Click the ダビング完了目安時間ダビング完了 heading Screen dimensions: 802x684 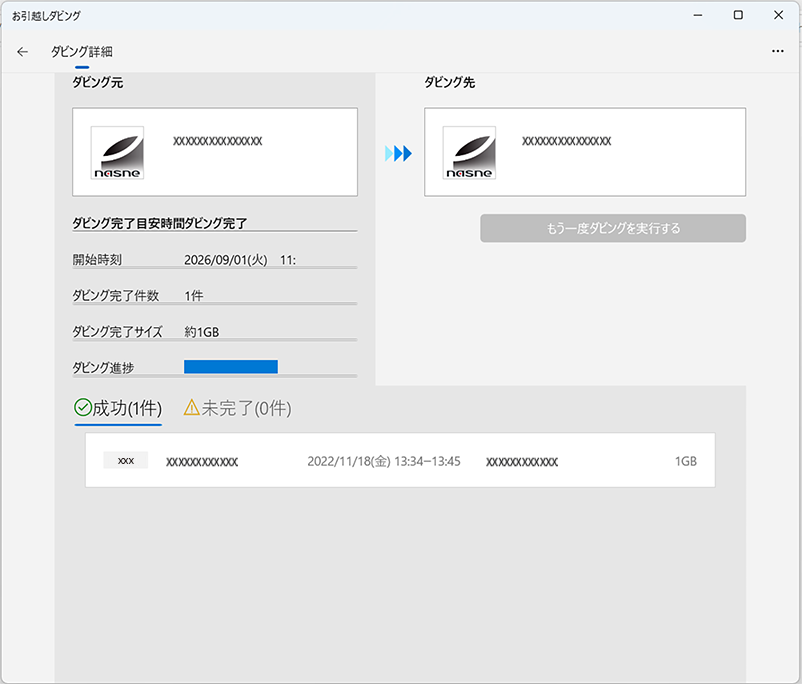click(160, 223)
